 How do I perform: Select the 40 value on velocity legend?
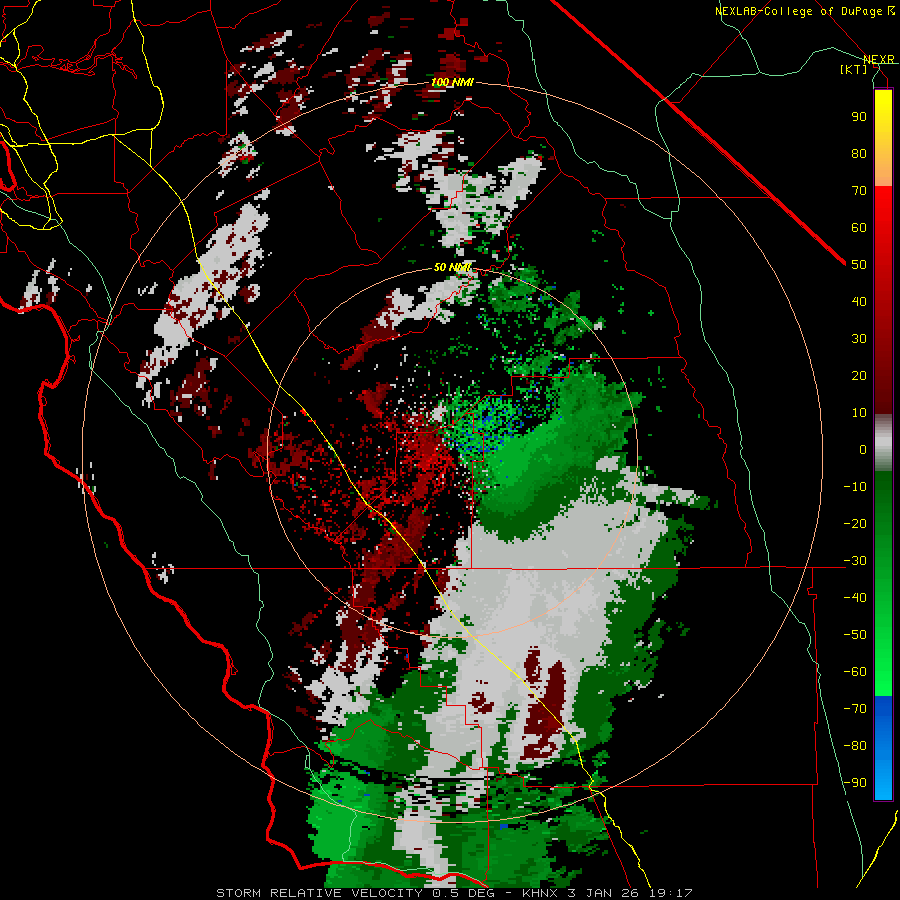[x=859, y=301]
